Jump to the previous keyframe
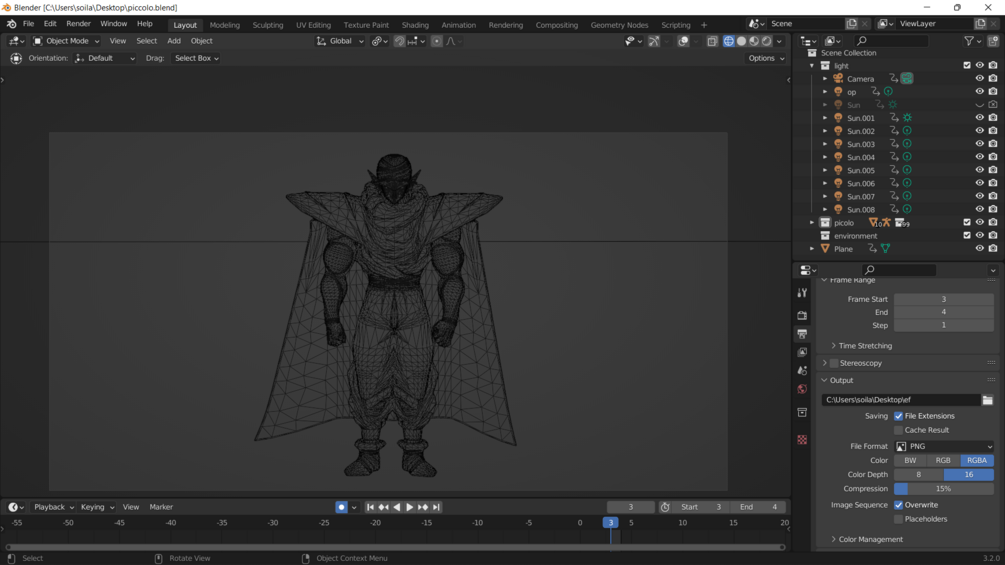Image resolution: width=1005 pixels, height=565 pixels. (x=383, y=507)
